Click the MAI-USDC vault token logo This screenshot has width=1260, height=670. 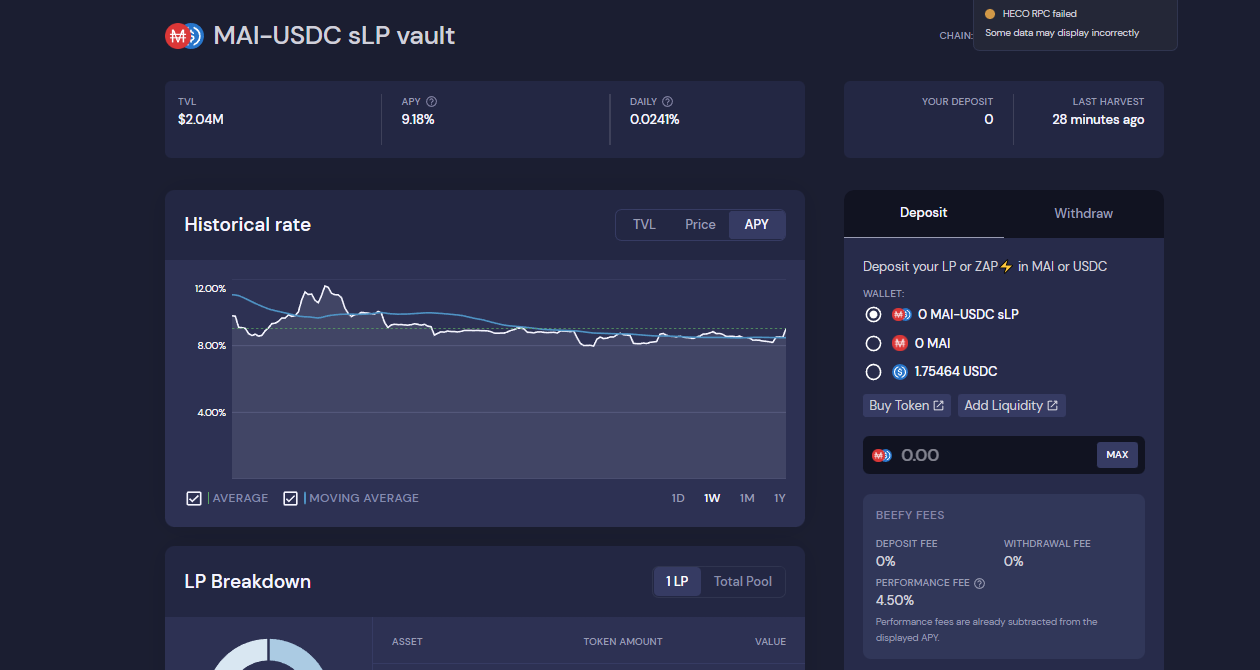pyautogui.click(x=184, y=36)
